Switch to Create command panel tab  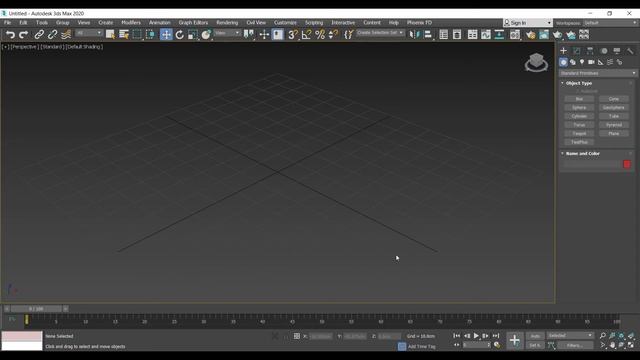click(x=564, y=51)
